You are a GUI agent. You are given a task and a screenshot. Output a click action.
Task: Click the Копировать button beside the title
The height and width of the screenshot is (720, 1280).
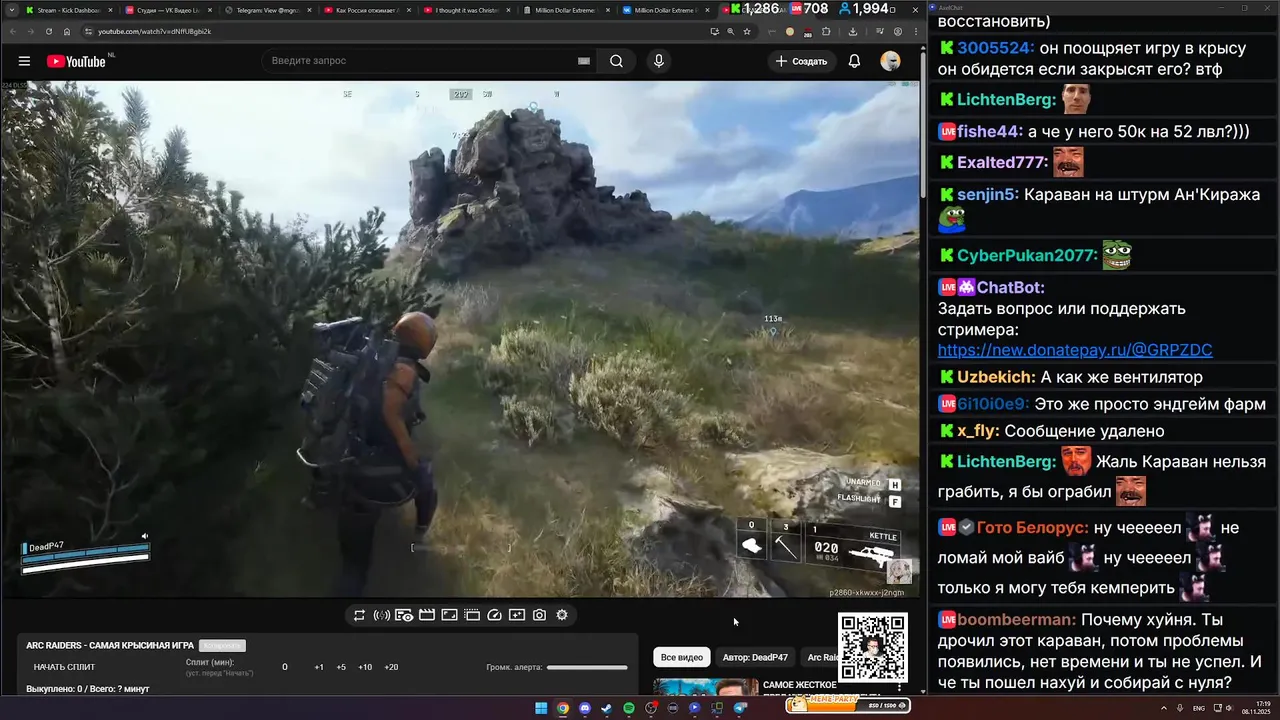pos(222,646)
